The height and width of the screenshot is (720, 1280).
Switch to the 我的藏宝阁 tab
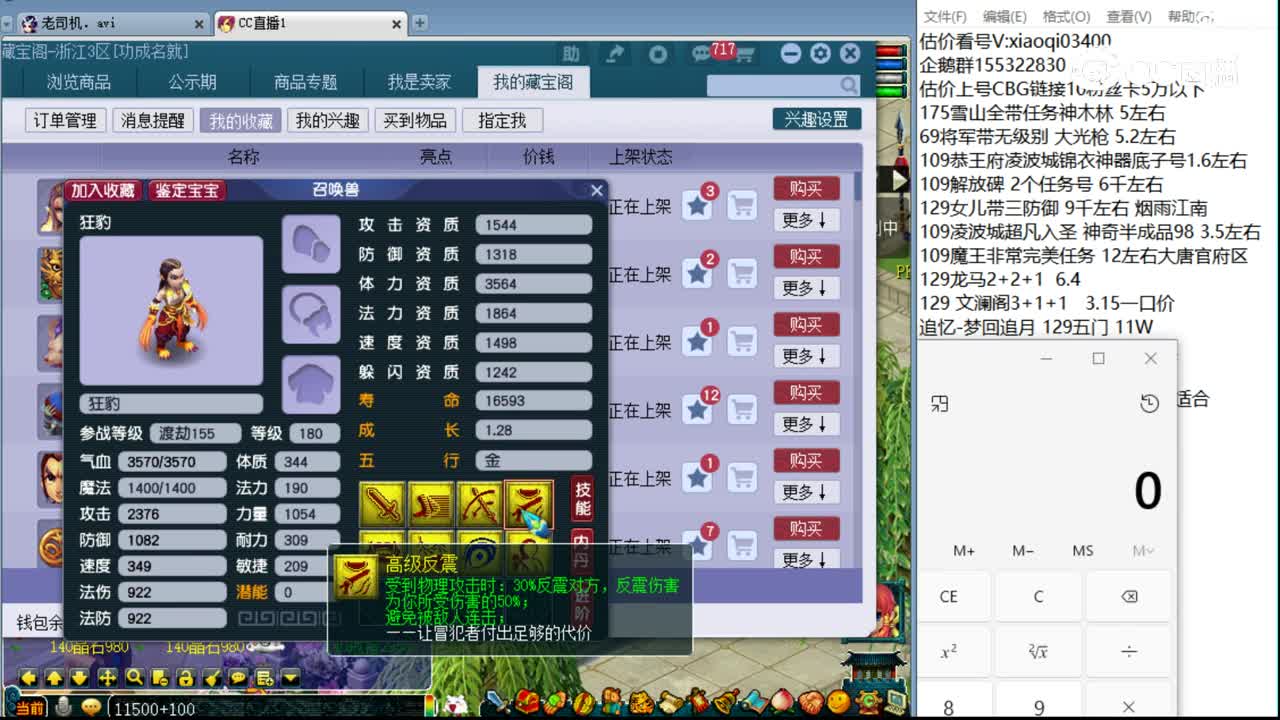(x=534, y=82)
